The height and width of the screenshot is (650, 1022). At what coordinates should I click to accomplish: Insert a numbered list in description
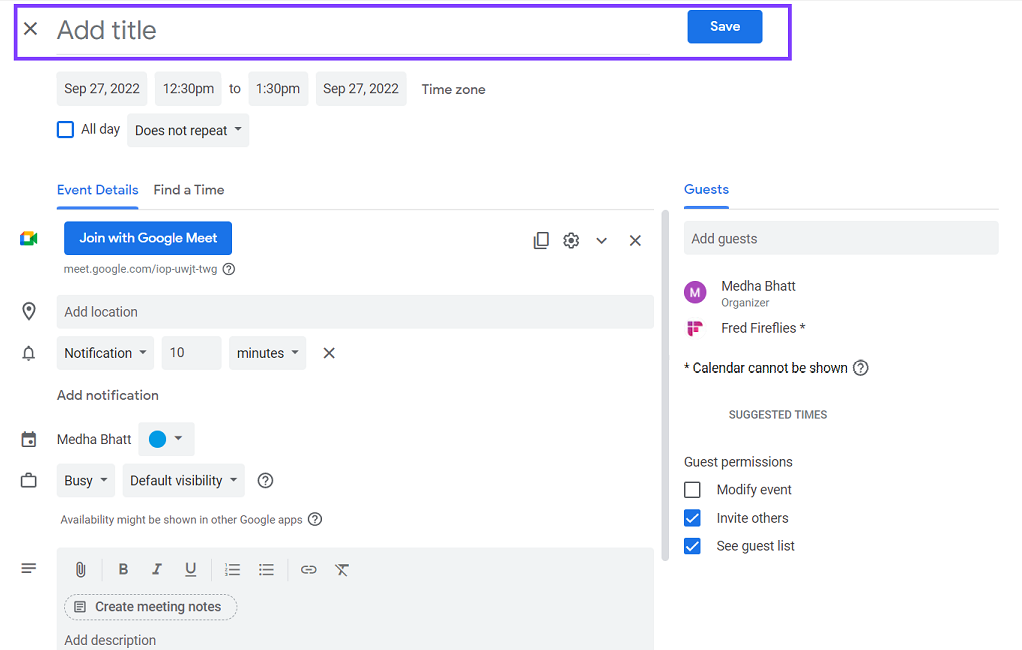(x=232, y=569)
